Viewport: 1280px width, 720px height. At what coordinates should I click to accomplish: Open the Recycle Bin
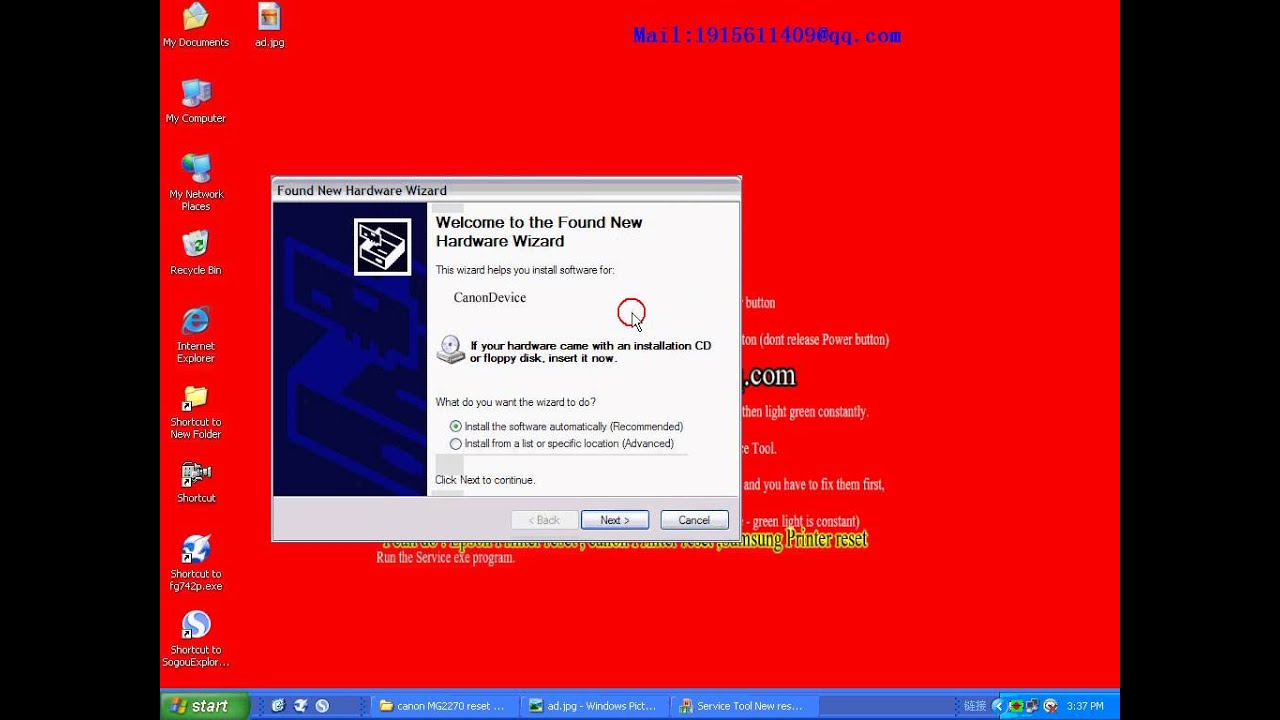(x=196, y=253)
